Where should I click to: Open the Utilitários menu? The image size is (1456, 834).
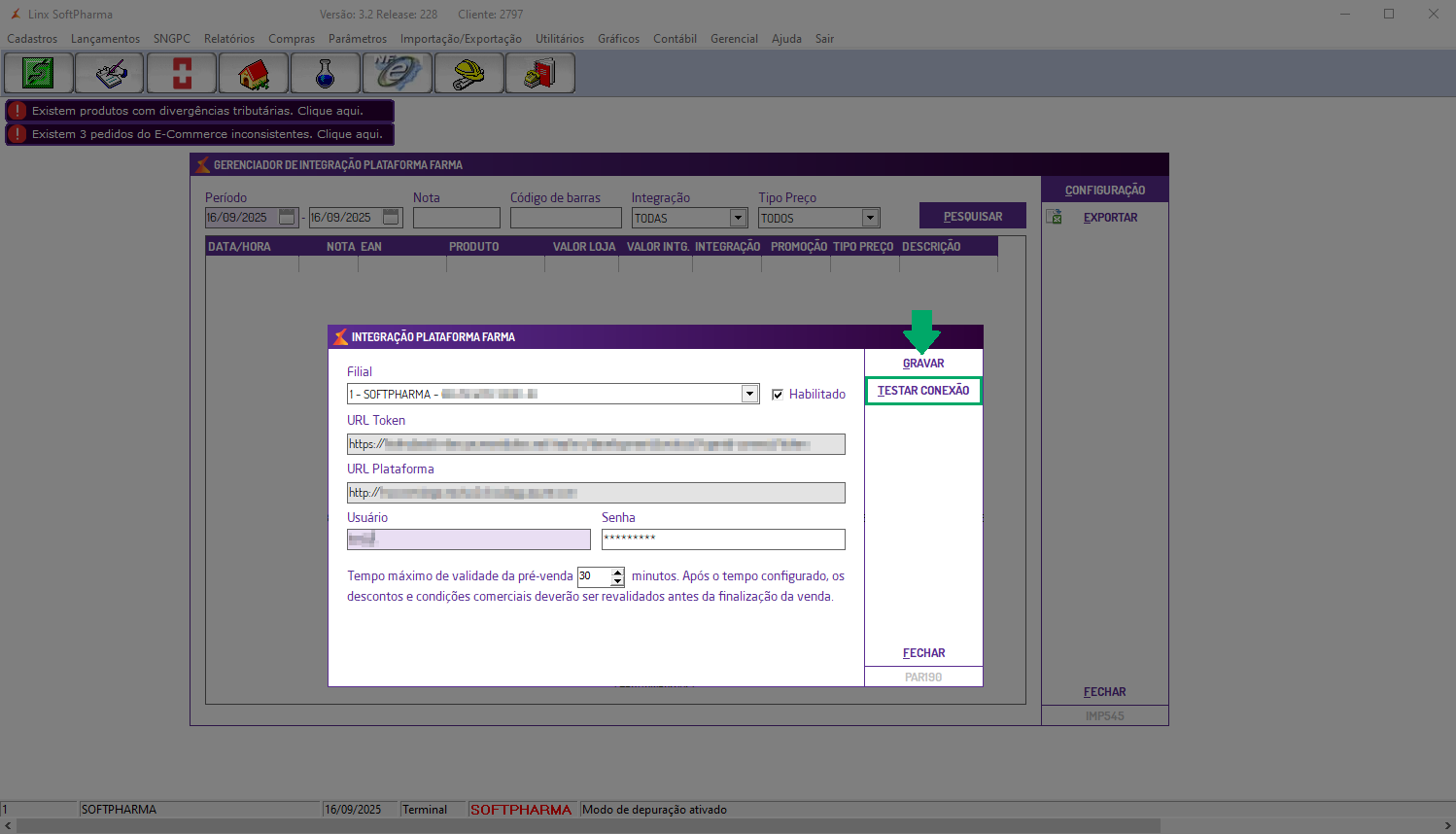560,39
